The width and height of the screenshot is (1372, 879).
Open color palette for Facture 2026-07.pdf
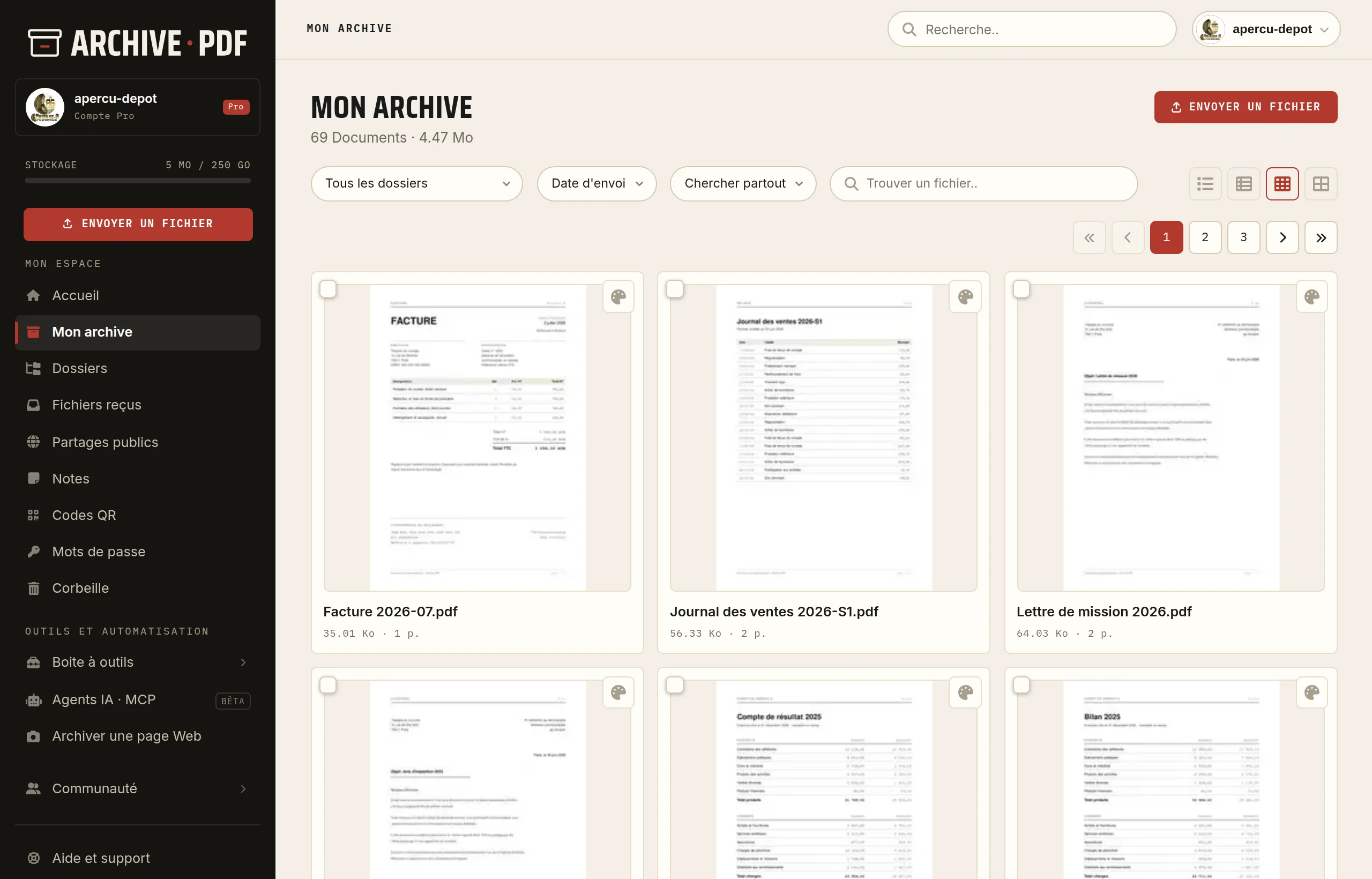click(x=618, y=297)
